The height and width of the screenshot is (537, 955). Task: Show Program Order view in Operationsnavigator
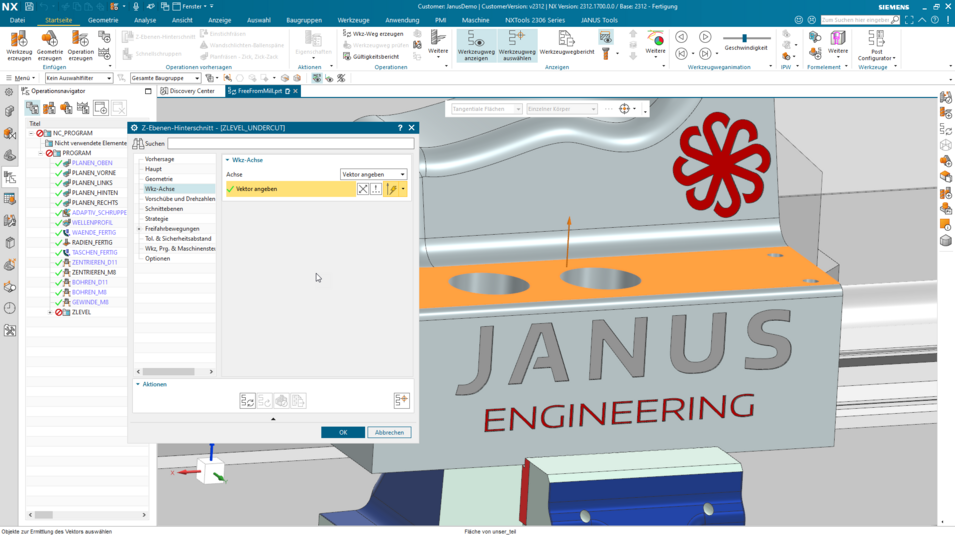click(x=32, y=108)
